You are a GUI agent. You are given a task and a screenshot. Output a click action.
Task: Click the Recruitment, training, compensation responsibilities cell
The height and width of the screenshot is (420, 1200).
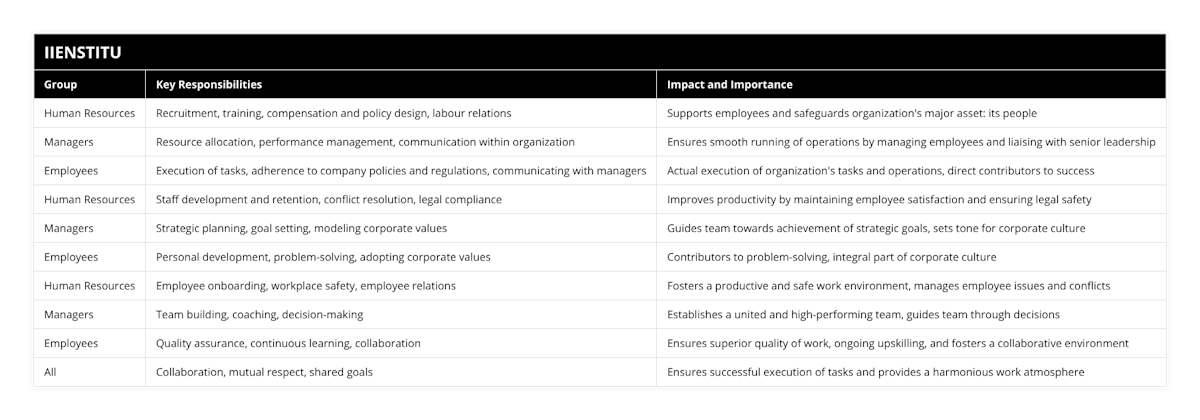(334, 114)
